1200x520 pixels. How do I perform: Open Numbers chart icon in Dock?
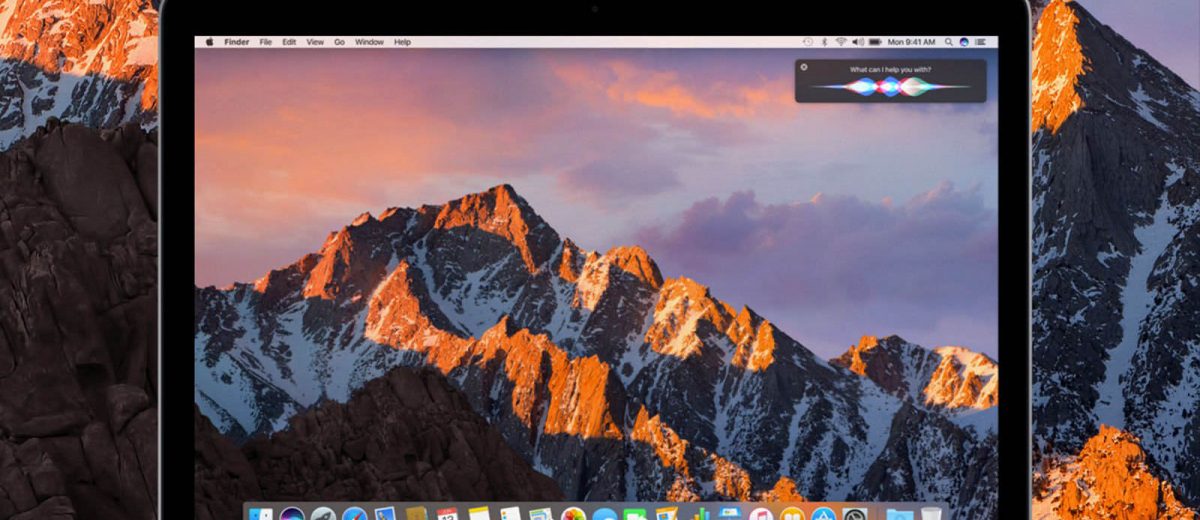699,513
